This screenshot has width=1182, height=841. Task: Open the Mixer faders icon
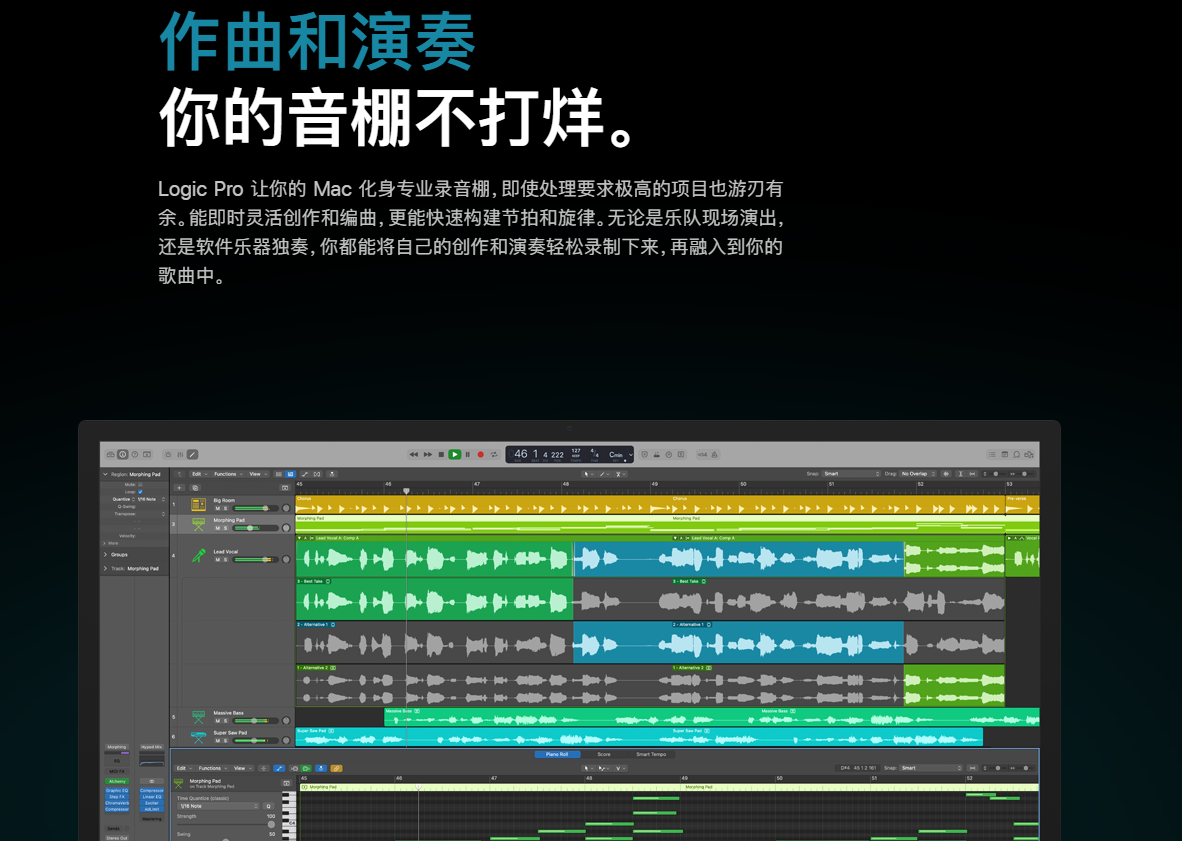tap(180, 454)
